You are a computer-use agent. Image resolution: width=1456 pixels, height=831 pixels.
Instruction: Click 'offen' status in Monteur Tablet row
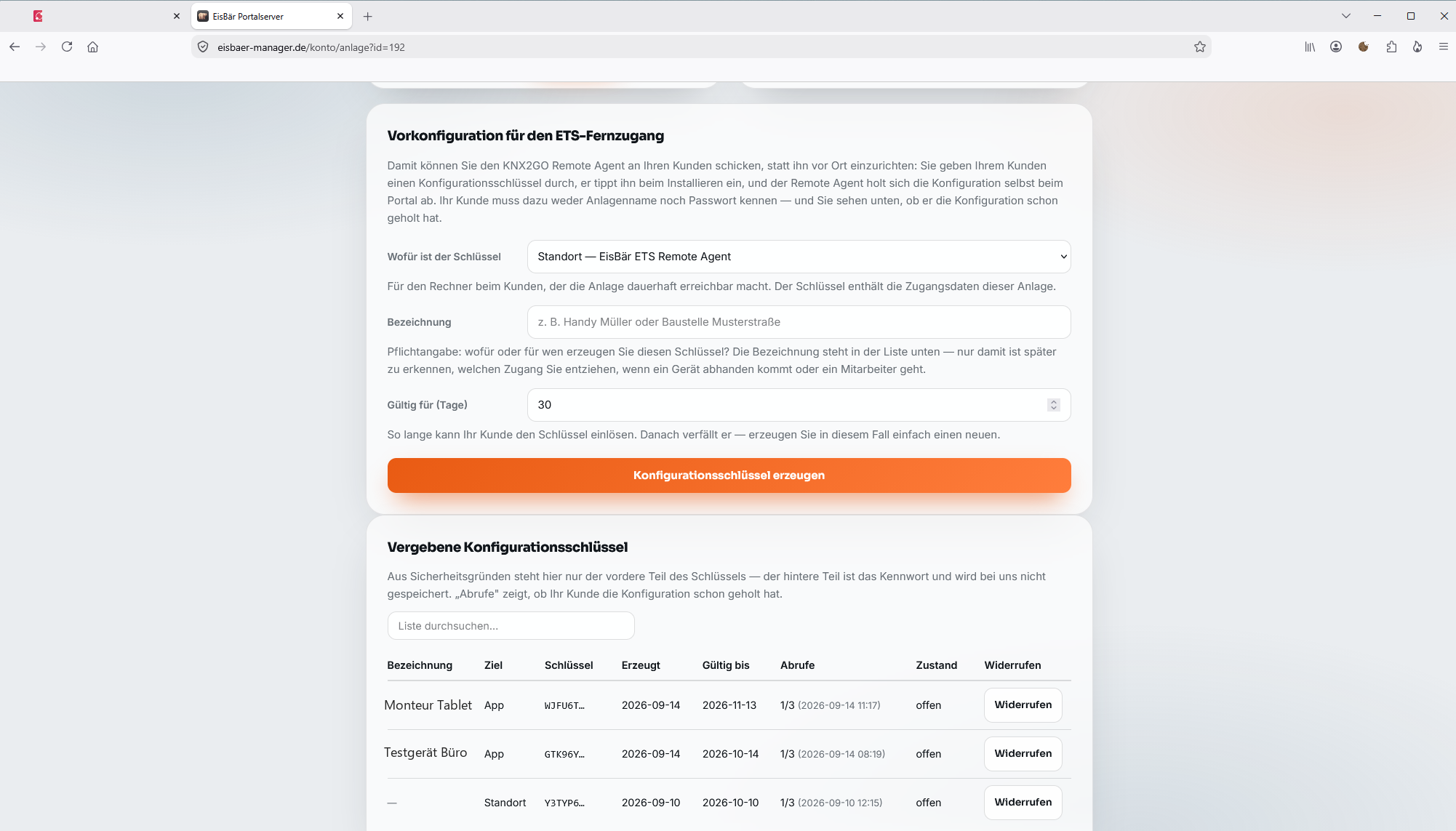(928, 705)
